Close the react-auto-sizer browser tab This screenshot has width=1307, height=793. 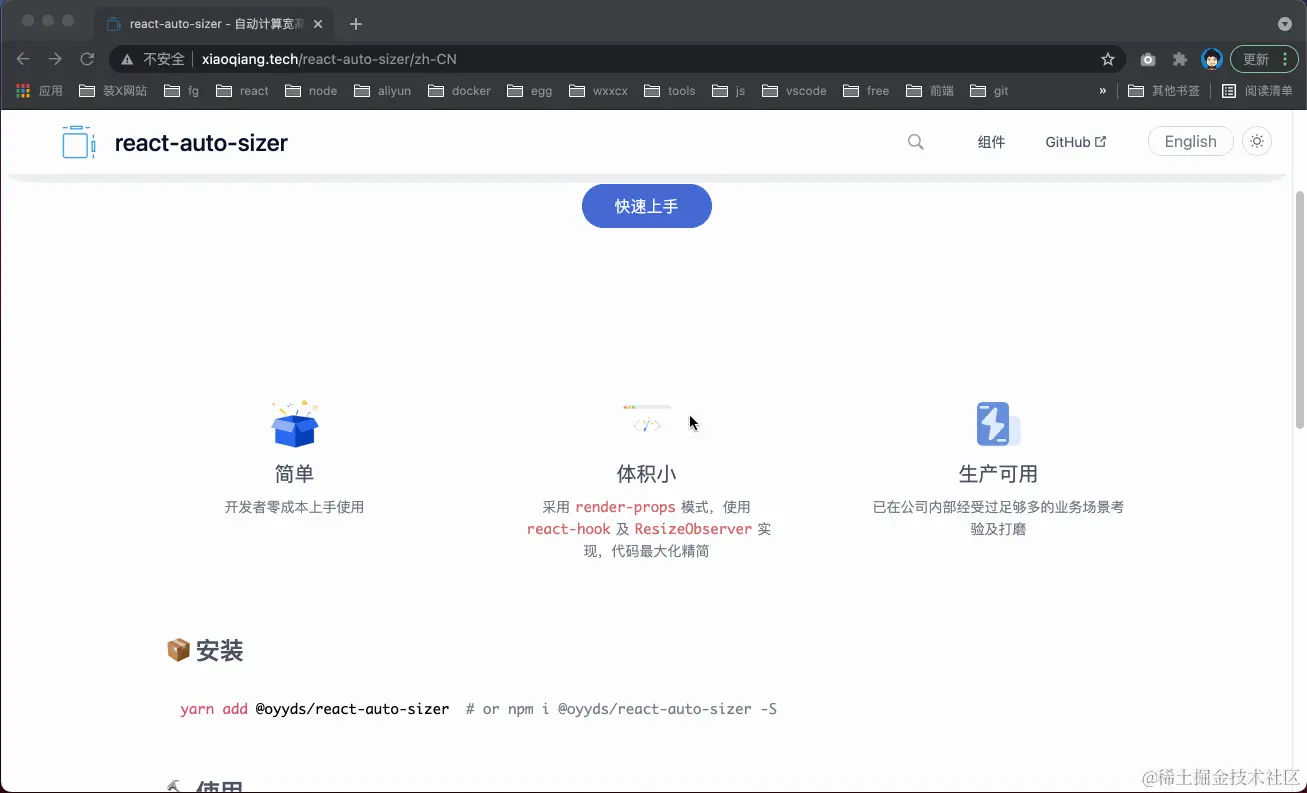317,24
